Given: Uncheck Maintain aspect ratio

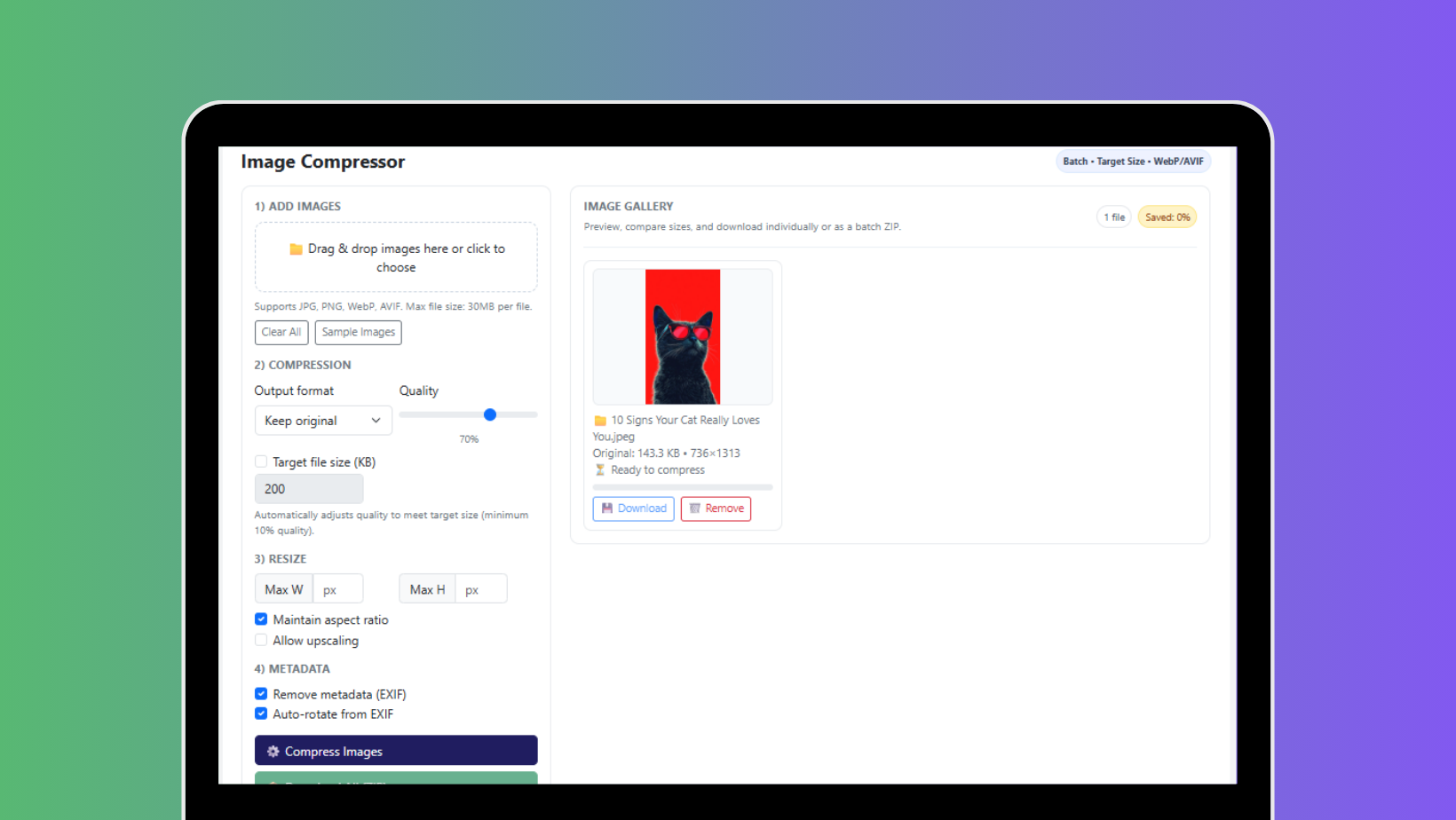Looking at the screenshot, I should [261, 619].
